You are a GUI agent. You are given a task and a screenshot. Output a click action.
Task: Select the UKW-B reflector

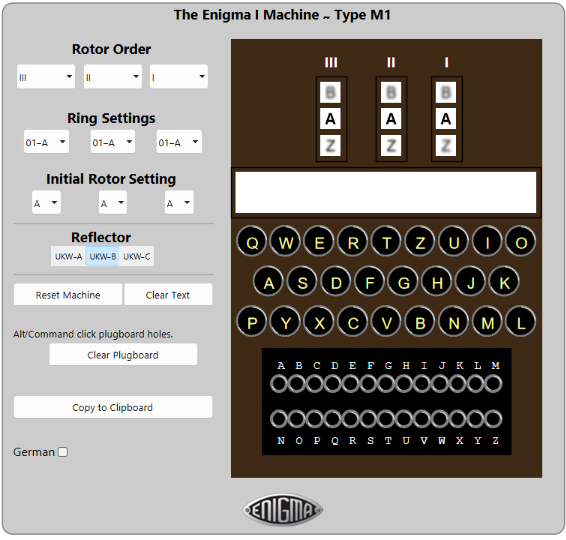click(103, 256)
